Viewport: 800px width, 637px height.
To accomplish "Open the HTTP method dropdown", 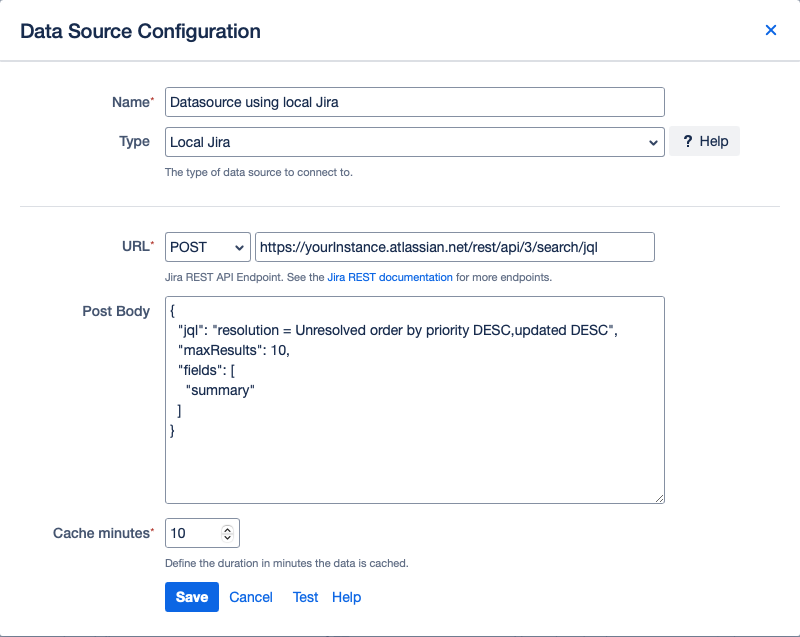I will [x=207, y=247].
